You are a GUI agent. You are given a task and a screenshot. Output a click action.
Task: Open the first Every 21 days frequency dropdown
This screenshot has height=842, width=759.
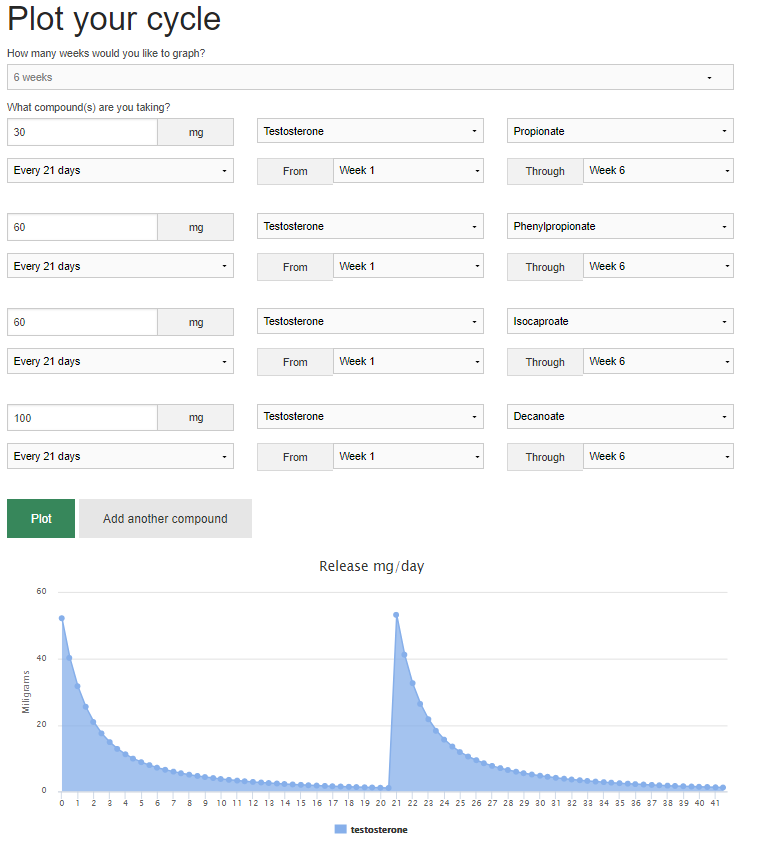[120, 170]
